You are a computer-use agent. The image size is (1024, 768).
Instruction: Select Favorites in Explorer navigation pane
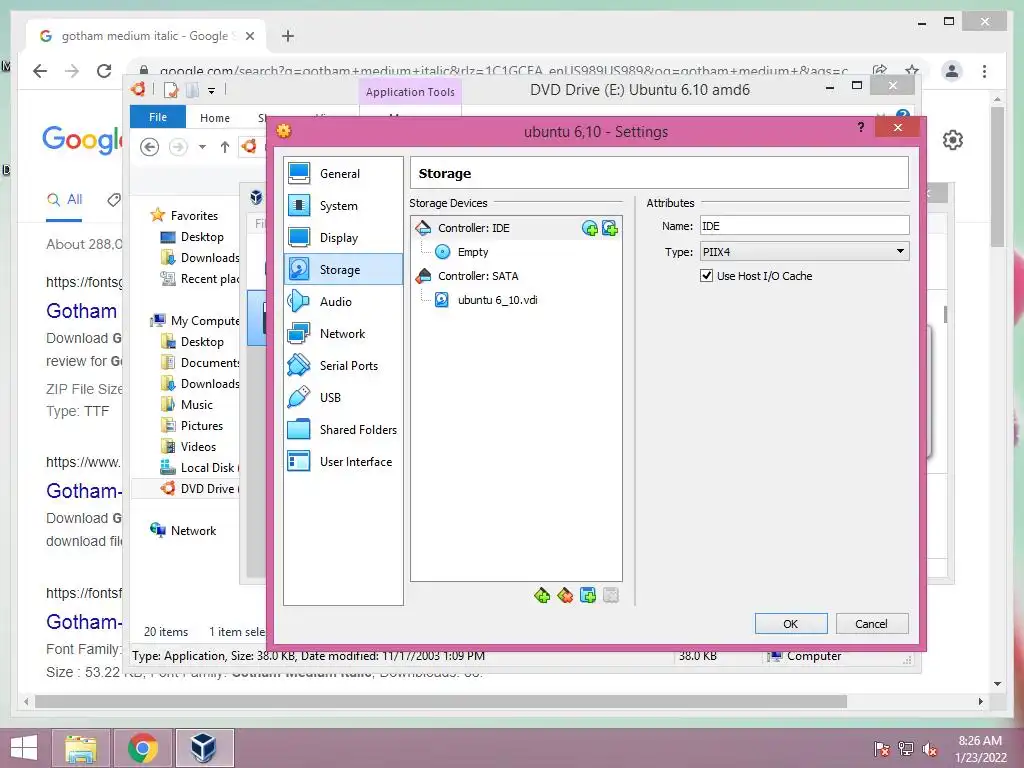(194, 216)
